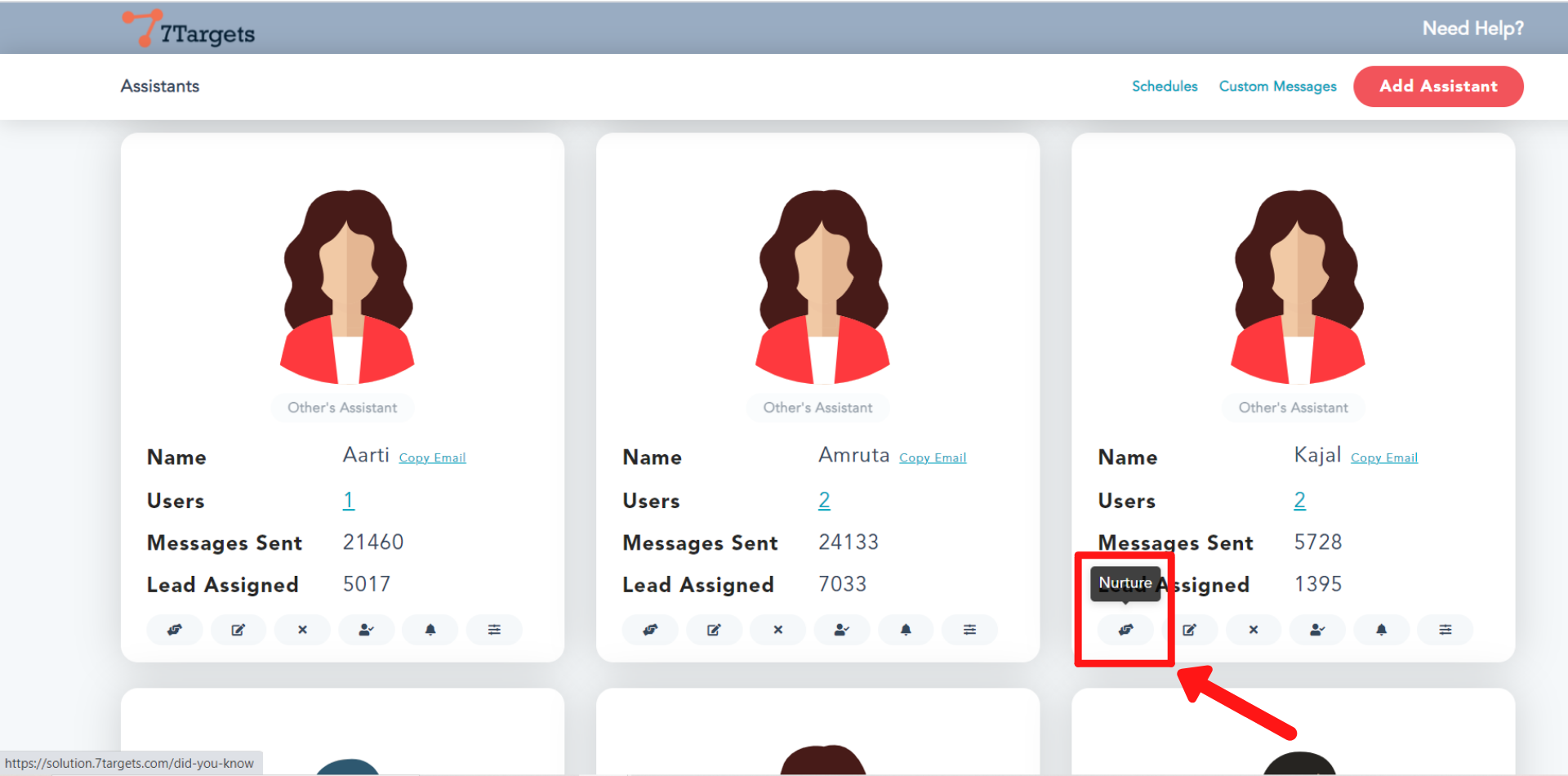The width and height of the screenshot is (1568, 776).
Task: Click the user-check icon on Amruta's card
Action: [841, 630]
